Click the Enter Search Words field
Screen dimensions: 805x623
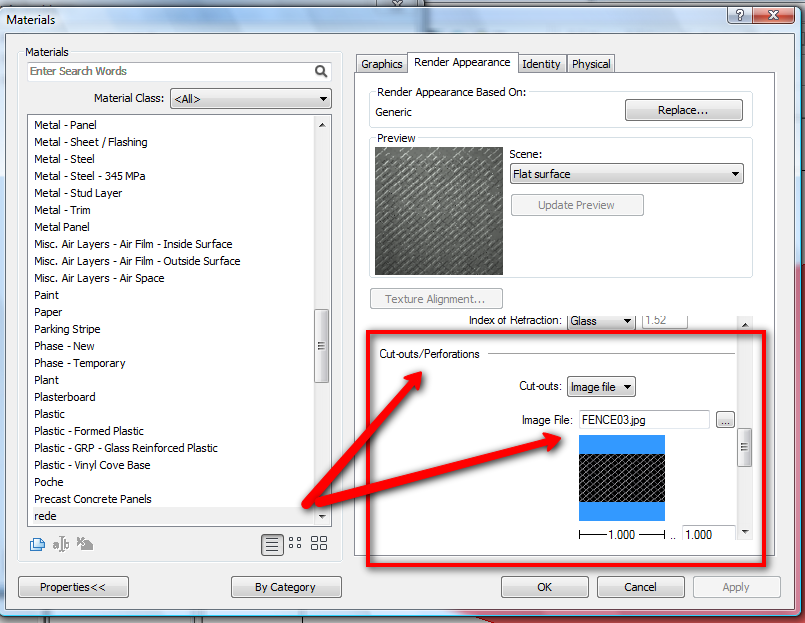(x=179, y=71)
